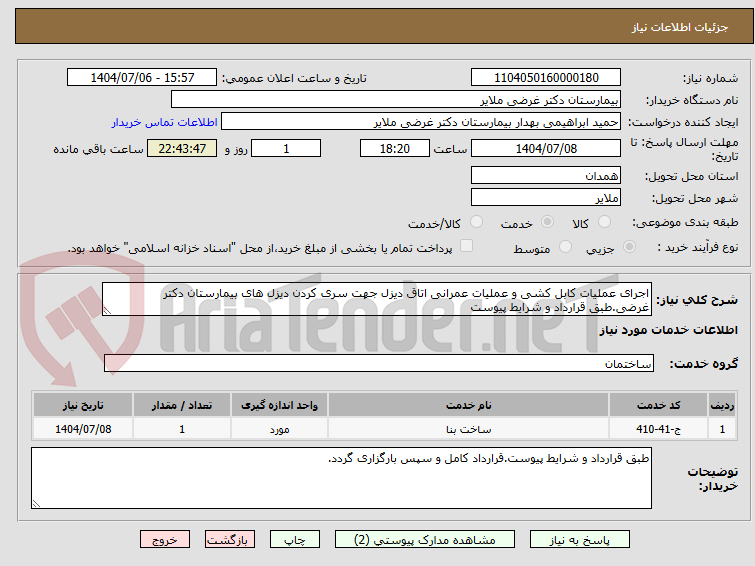Click the شماره نیاز field 1104050160000180
The width and height of the screenshot is (755, 566).
pos(546,78)
